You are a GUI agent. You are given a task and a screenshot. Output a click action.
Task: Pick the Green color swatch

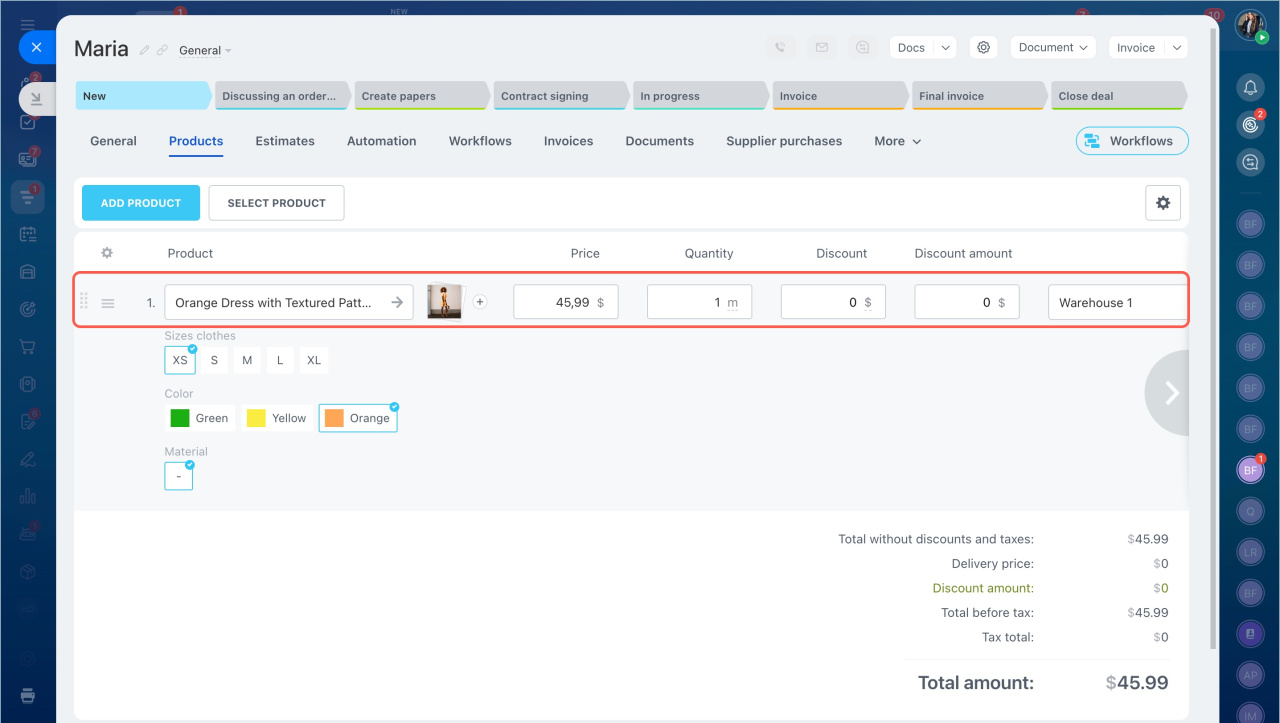[x=200, y=418]
